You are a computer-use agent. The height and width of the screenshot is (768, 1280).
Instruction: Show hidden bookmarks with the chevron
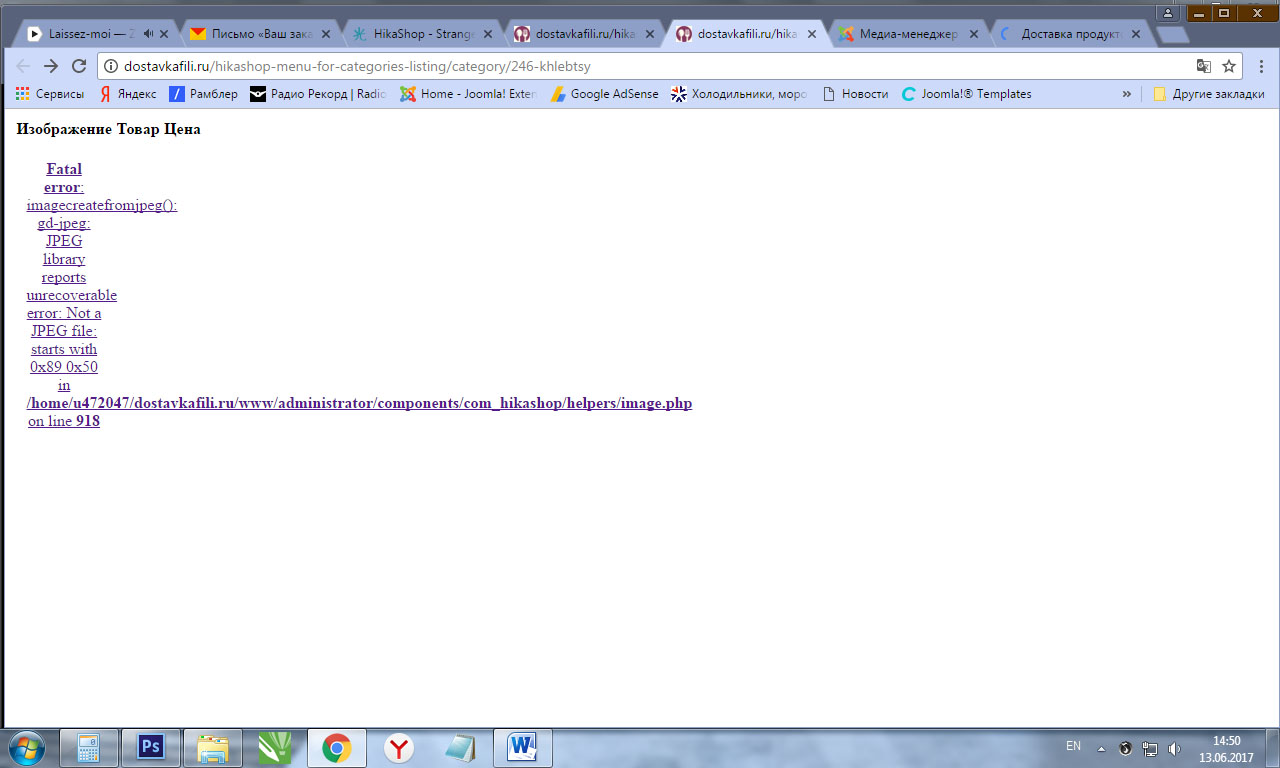click(x=1127, y=94)
